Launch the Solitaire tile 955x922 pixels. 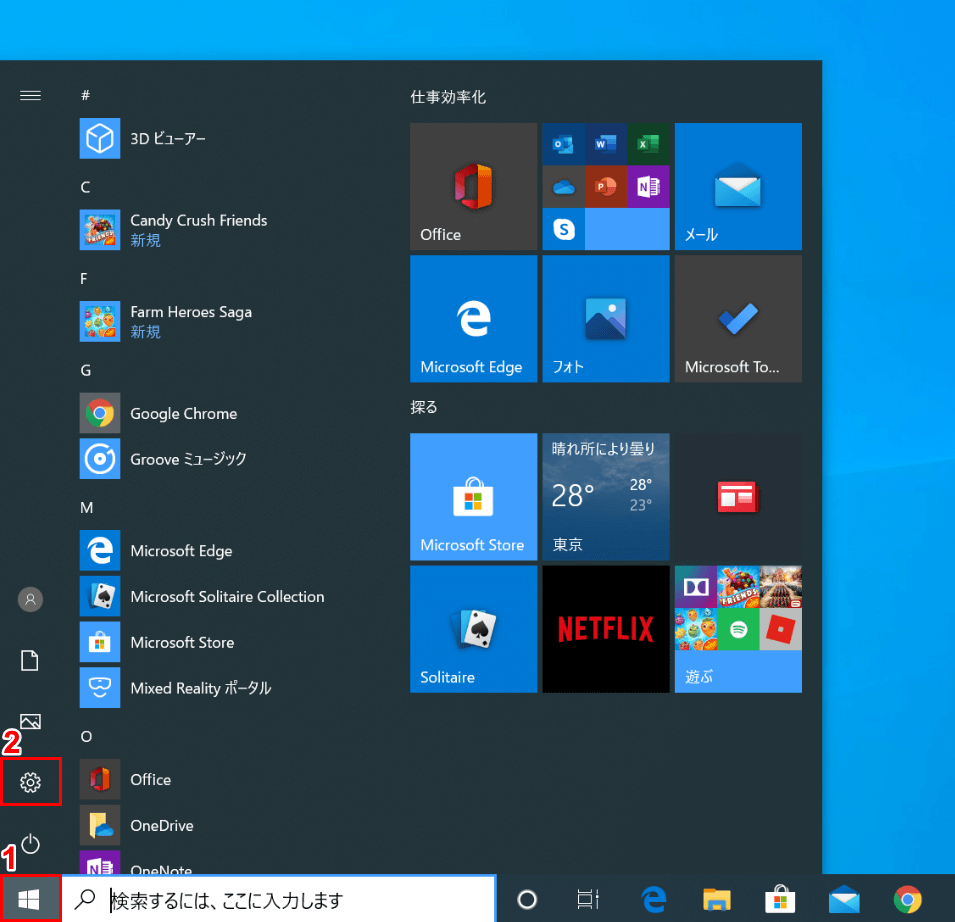pos(473,629)
